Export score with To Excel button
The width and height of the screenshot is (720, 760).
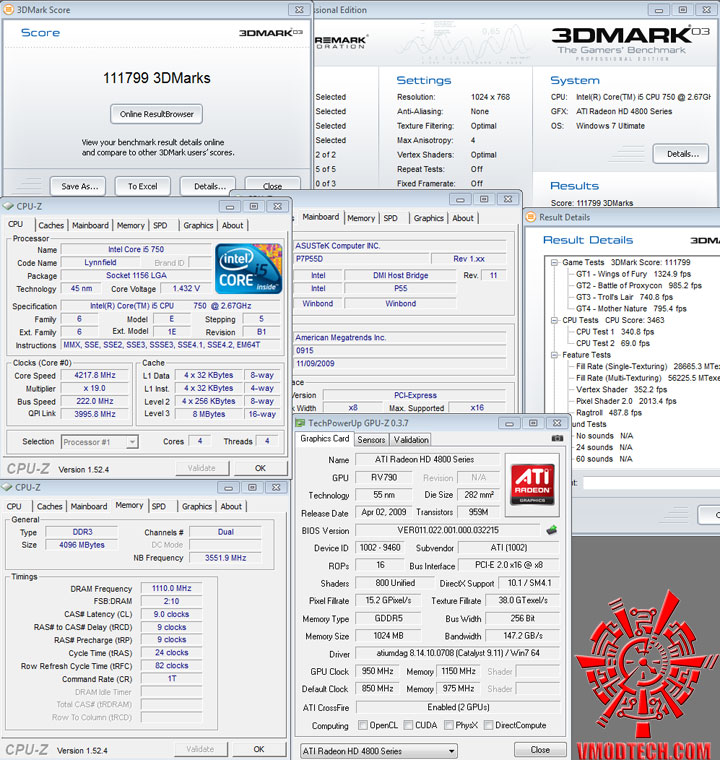coord(143,186)
